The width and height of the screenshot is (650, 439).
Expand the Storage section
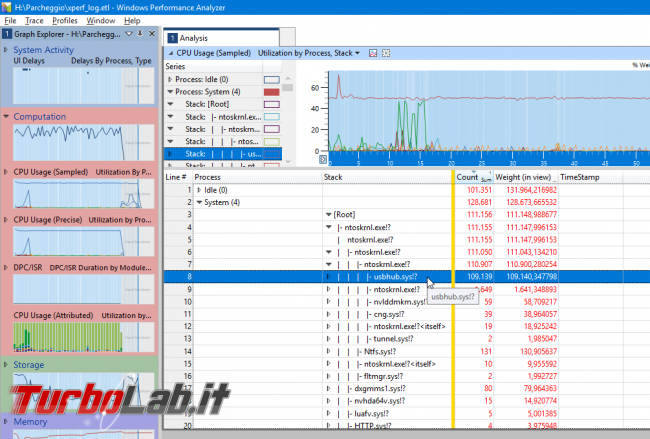click(x=6, y=365)
